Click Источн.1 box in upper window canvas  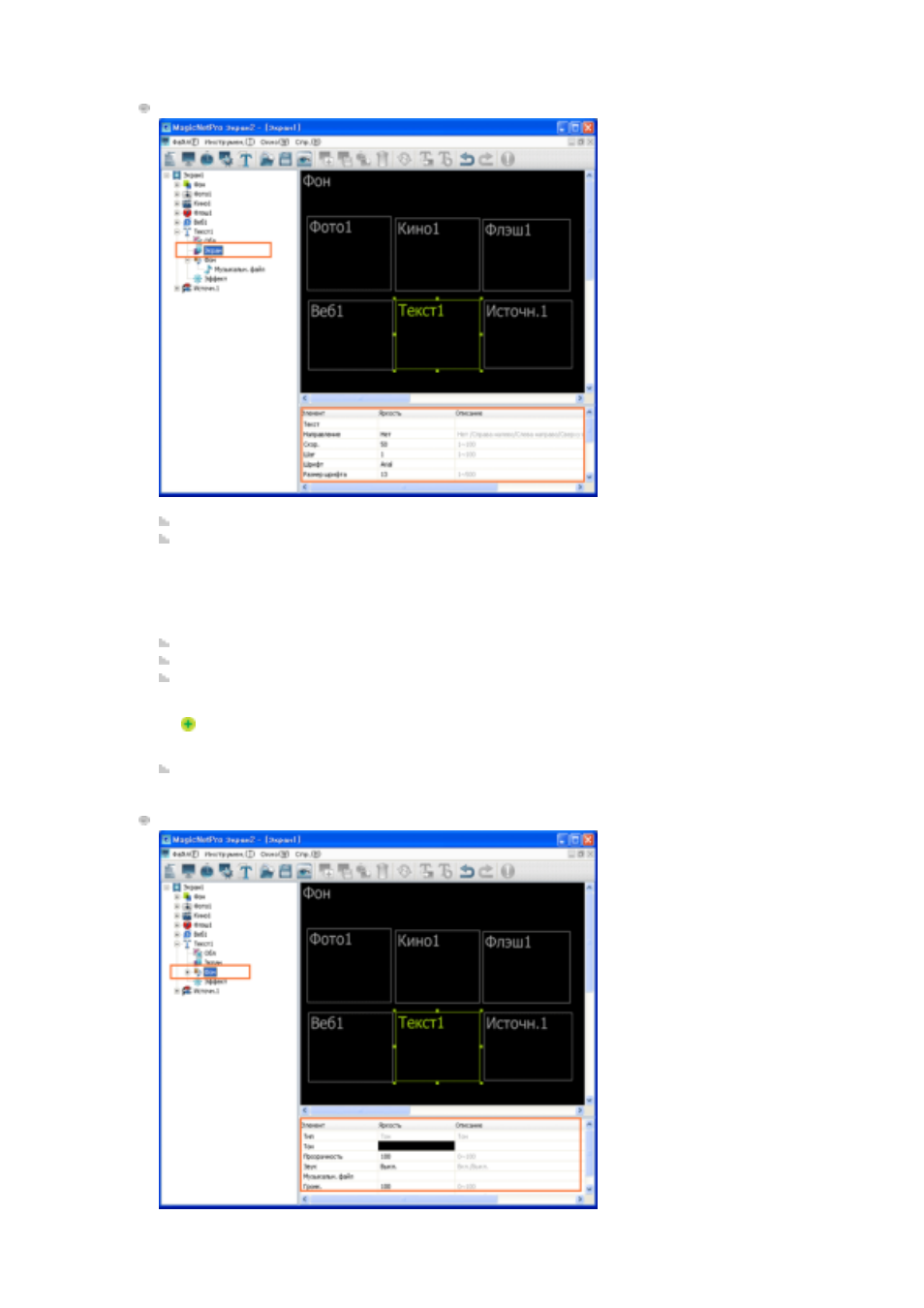pyautogui.click(x=528, y=334)
